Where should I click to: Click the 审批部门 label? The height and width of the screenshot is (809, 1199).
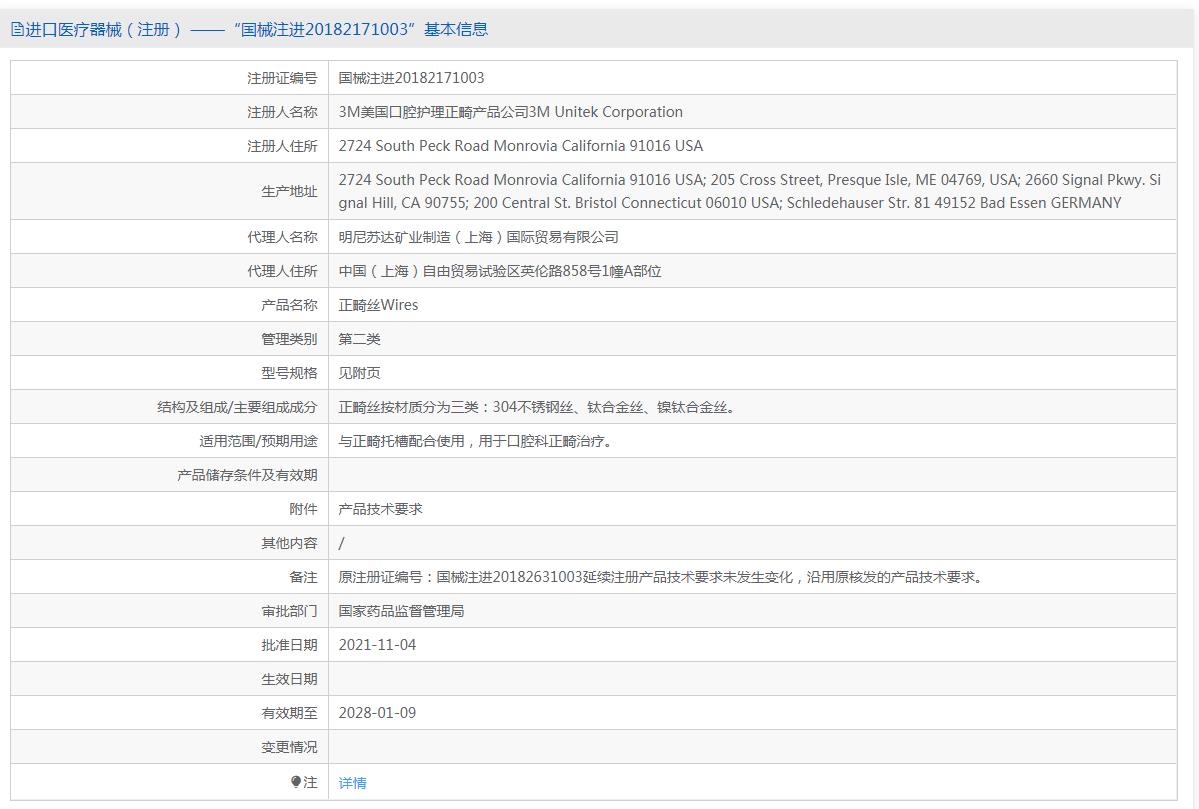[x=289, y=611]
